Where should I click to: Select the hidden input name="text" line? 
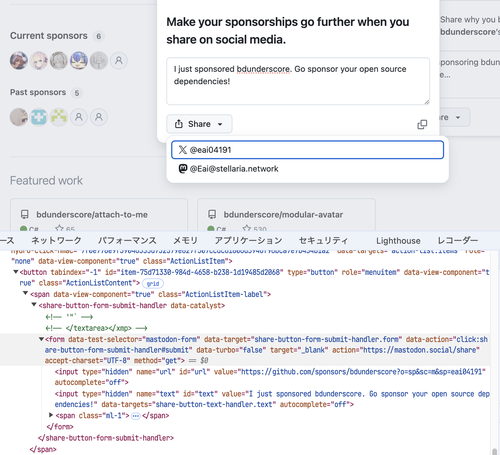coord(272,399)
